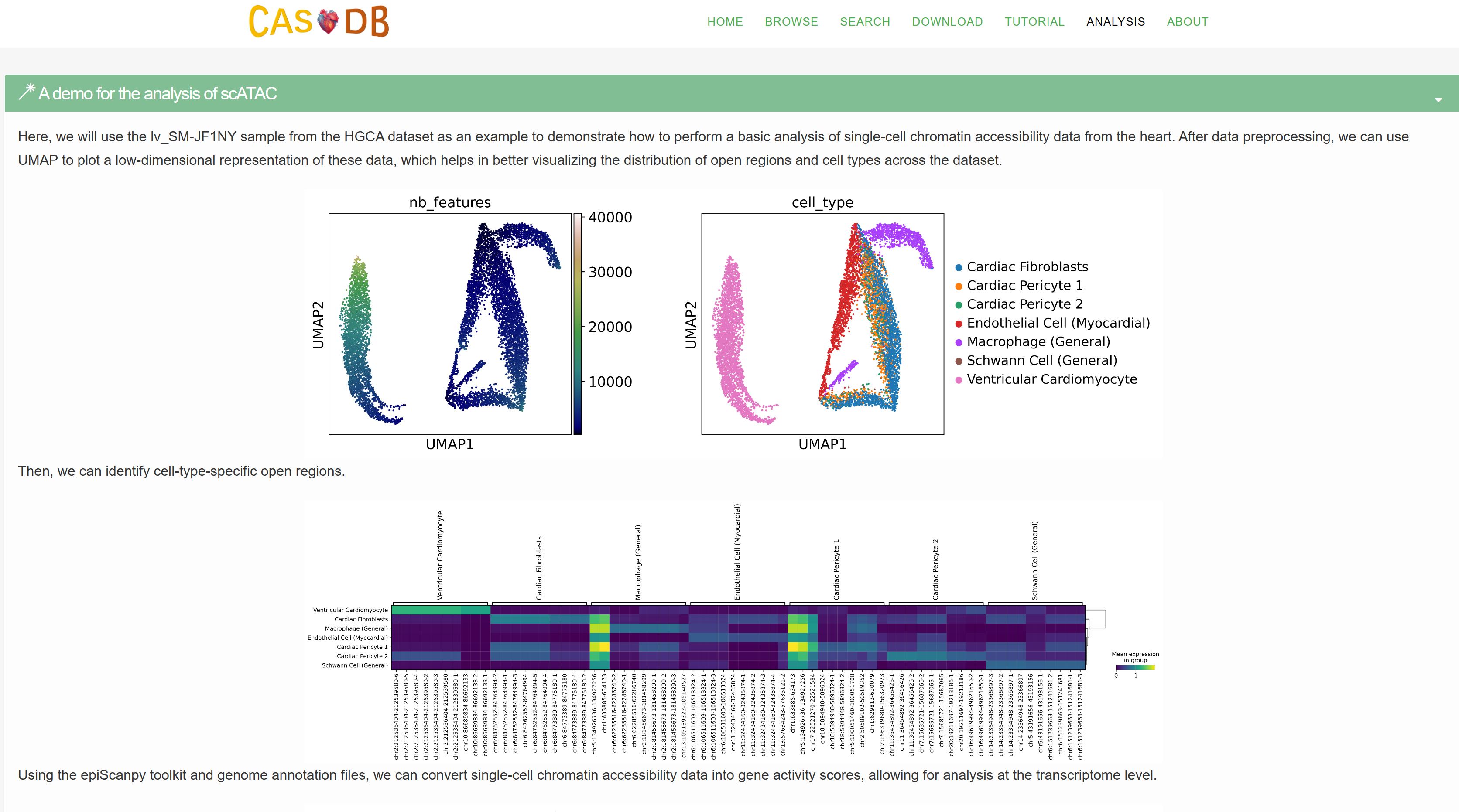Click the CASDB heart logo
1459x812 pixels.
coord(319,21)
